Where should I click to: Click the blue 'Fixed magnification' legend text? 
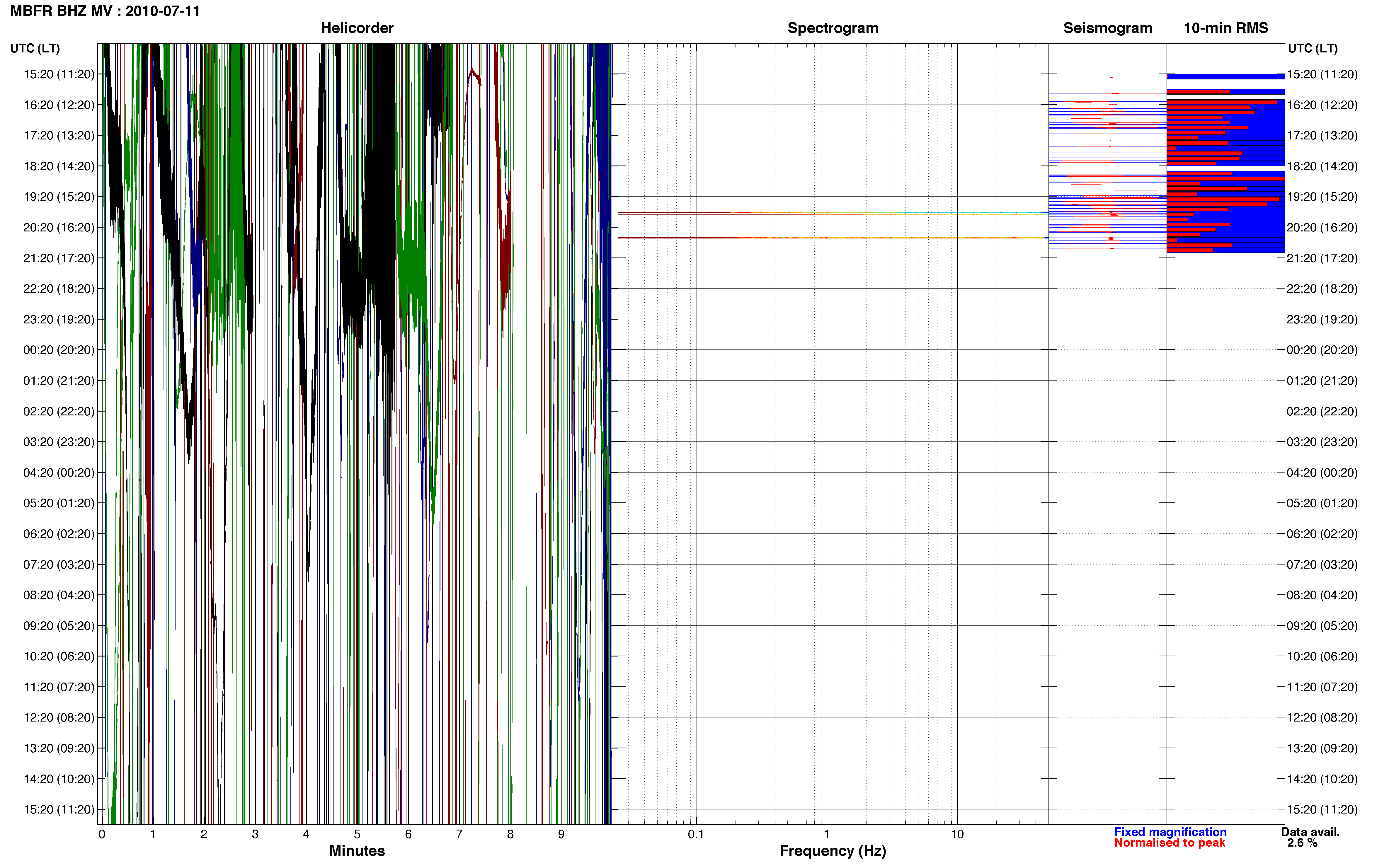1170,832
